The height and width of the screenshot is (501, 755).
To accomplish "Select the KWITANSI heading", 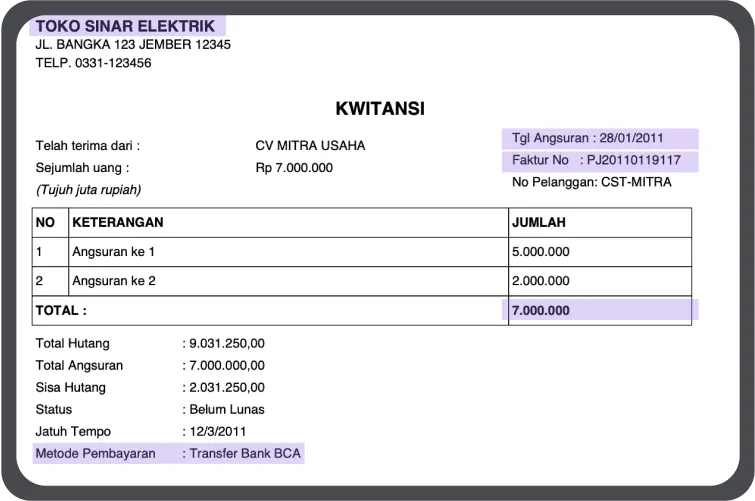I will pos(379,109).
